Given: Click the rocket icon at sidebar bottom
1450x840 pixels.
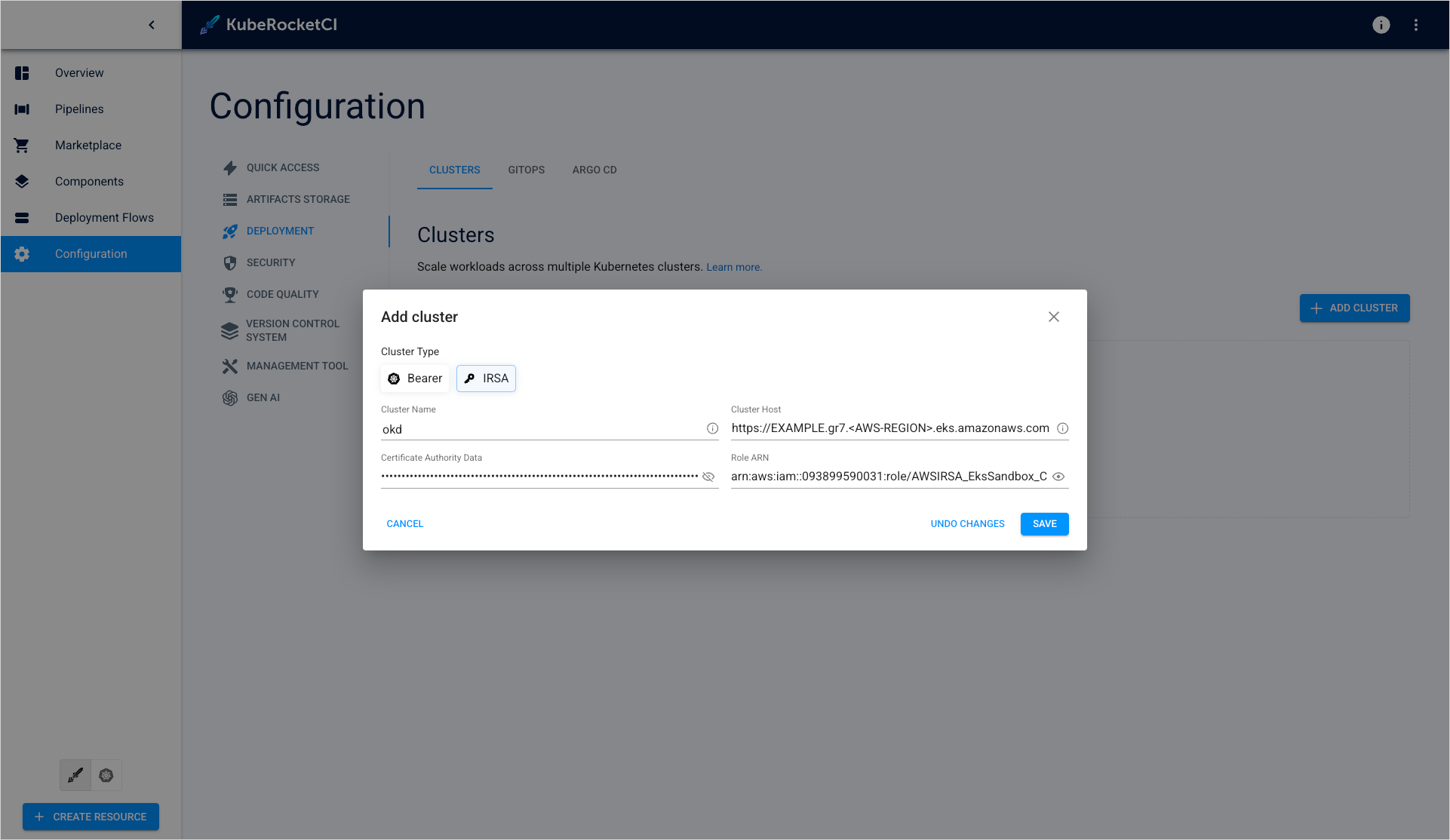Looking at the screenshot, I should click(x=75, y=775).
